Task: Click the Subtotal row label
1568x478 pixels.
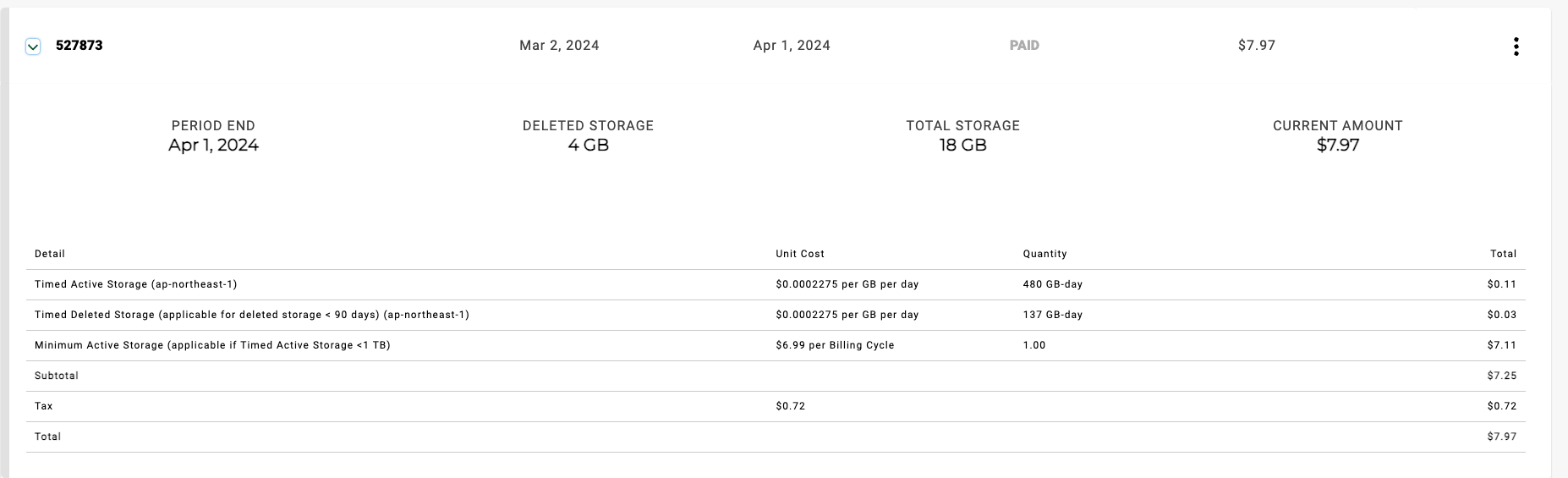Action: (57, 376)
